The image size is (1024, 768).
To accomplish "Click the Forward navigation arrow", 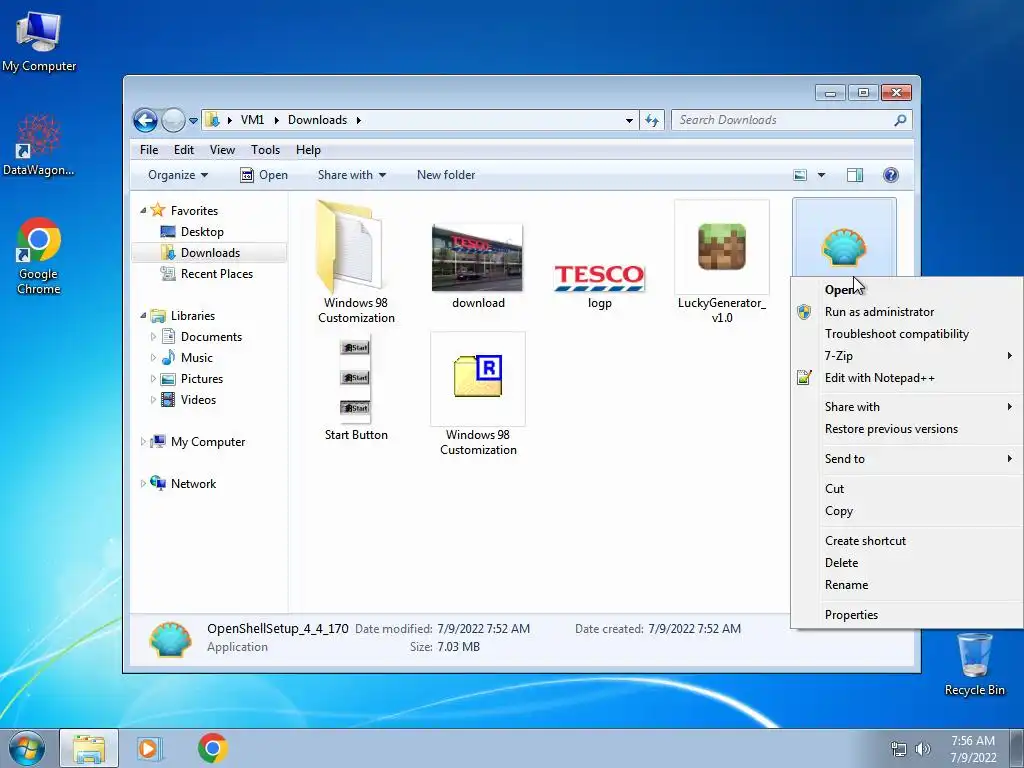I will point(173,120).
